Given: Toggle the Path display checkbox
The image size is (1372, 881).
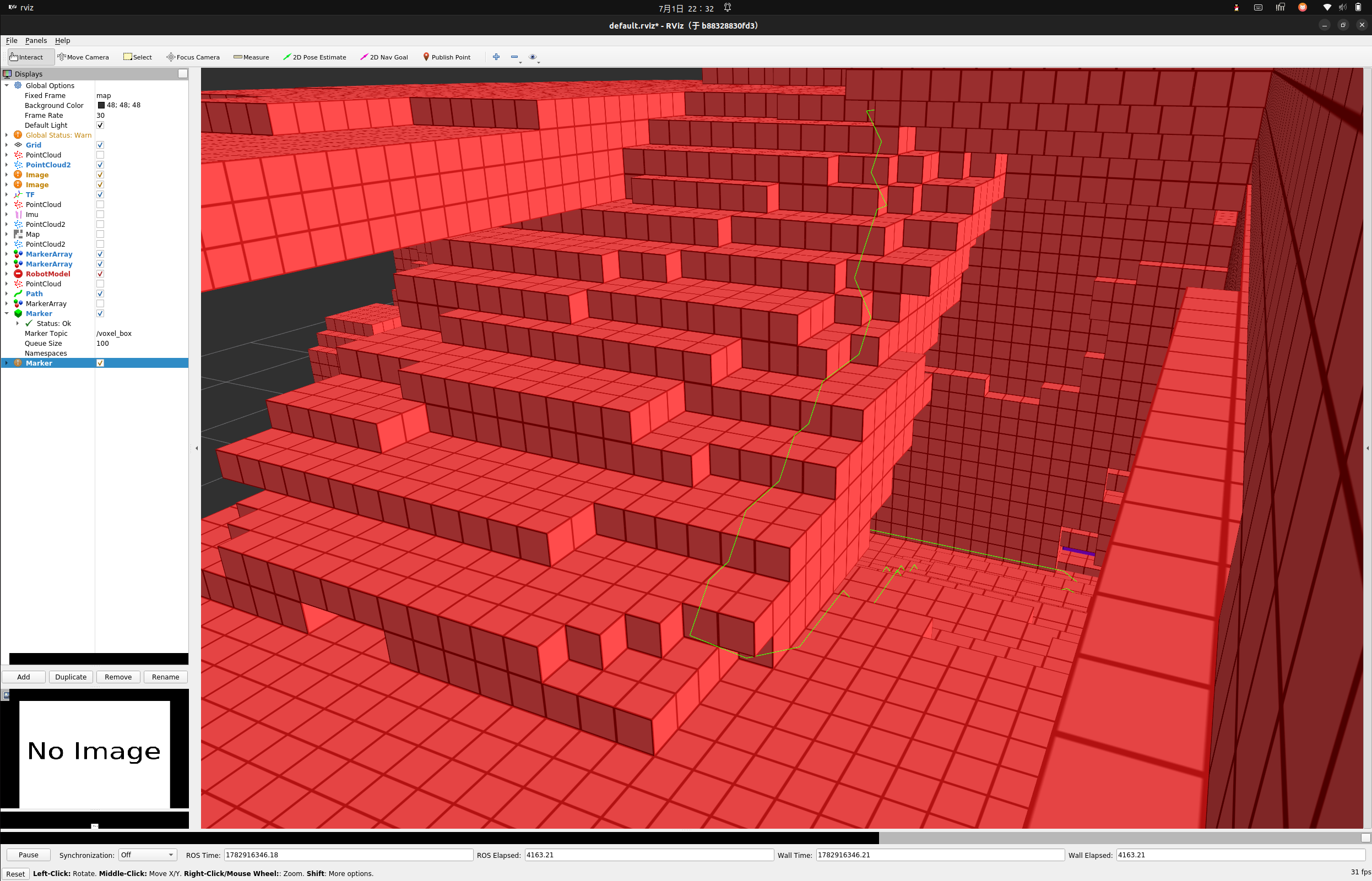Looking at the screenshot, I should coord(100,293).
